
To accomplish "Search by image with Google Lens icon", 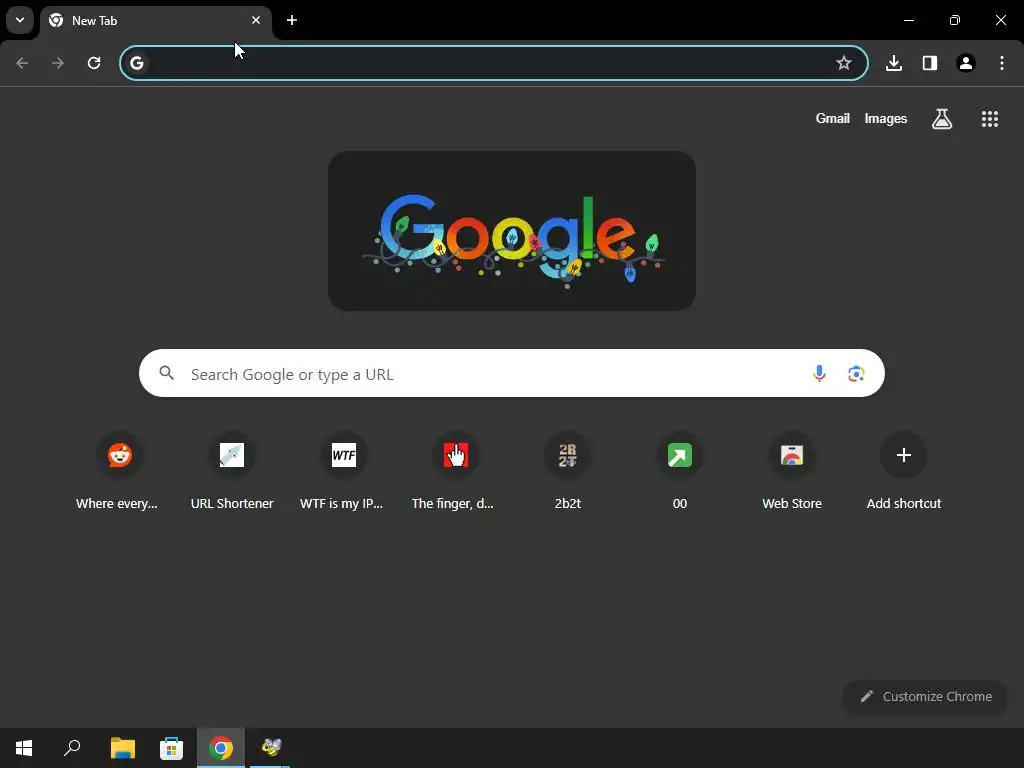I will click(x=856, y=374).
